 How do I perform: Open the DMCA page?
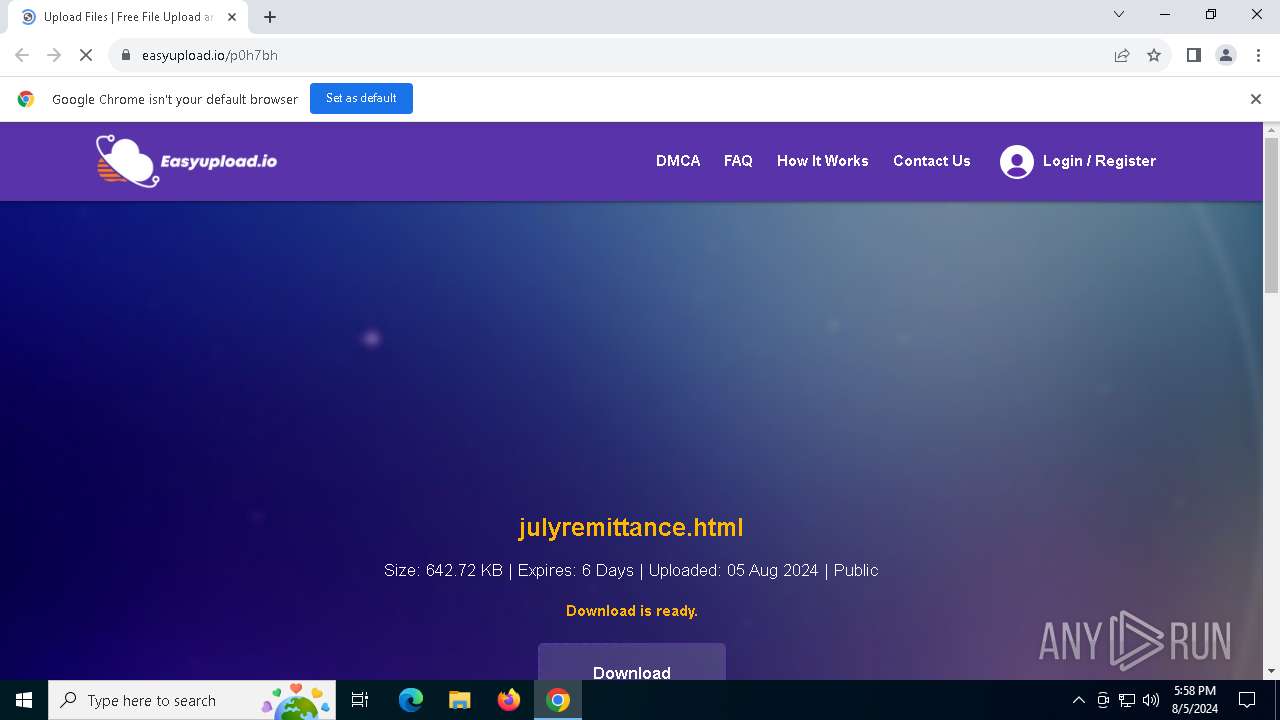tap(678, 161)
